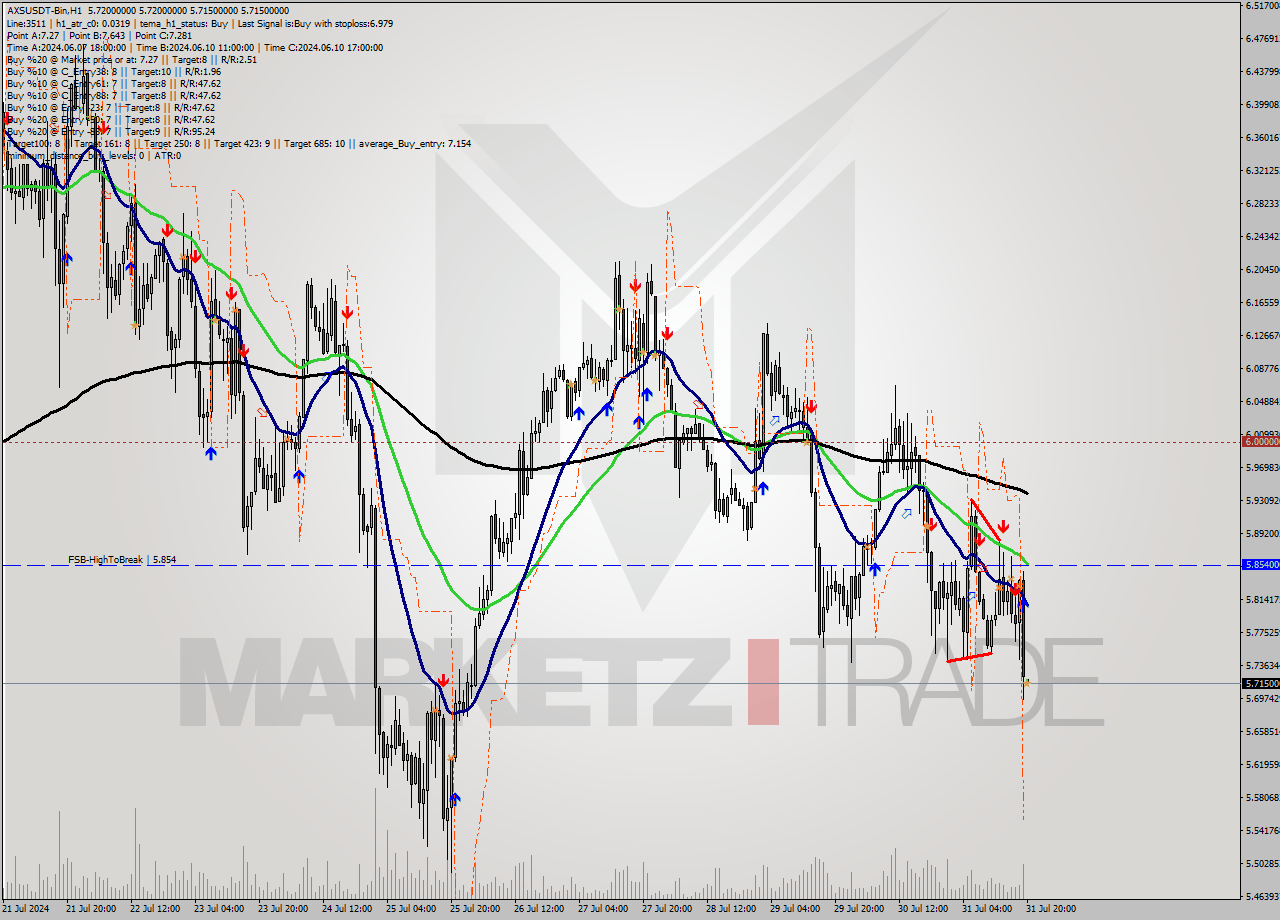Click the '21 Jul 2024' time axis label
This screenshot has height=920, width=1280.
tap(25, 909)
